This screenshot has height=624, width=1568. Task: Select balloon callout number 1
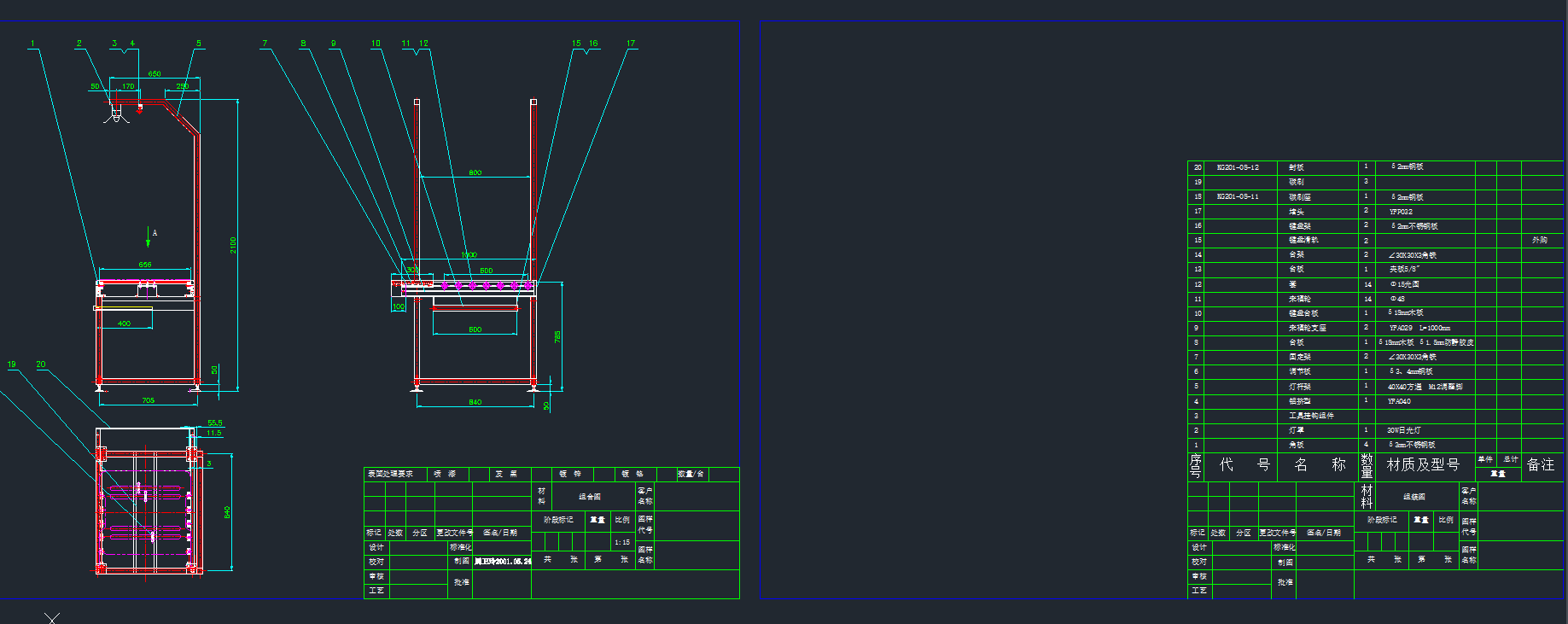coord(33,44)
